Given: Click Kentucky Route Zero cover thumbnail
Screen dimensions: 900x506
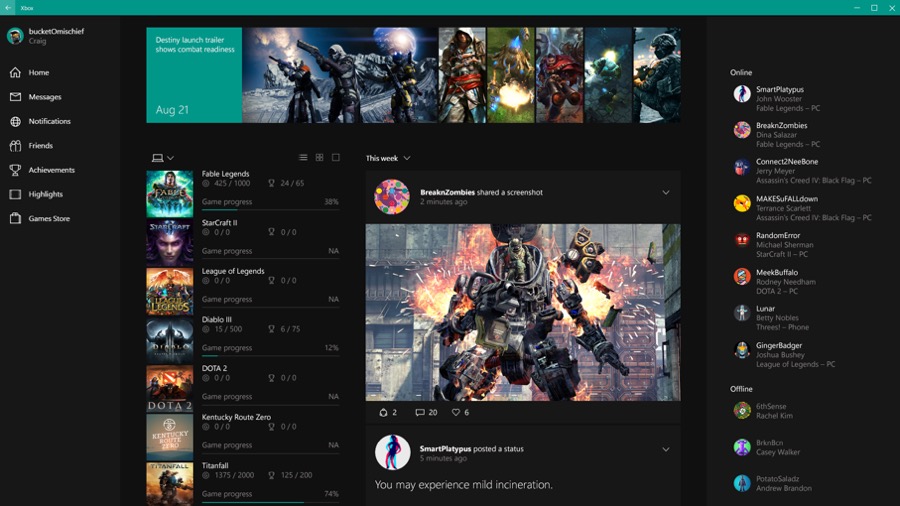Looking at the screenshot, I should tap(170, 437).
